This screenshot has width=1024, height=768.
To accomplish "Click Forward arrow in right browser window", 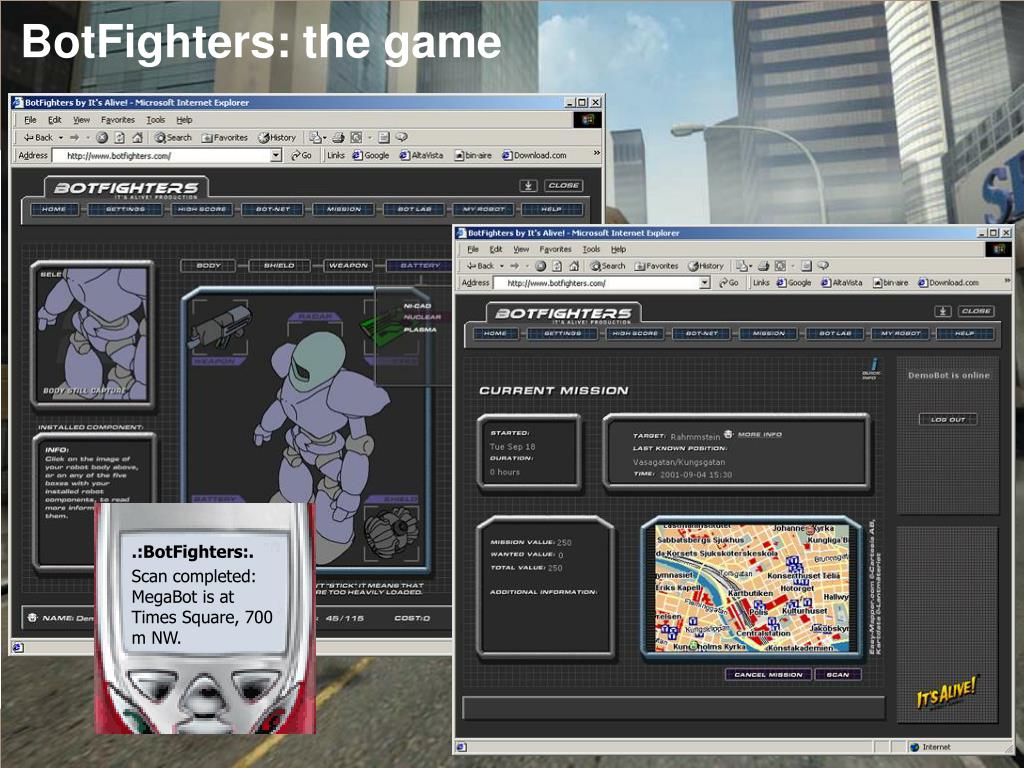I will (x=514, y=266).
